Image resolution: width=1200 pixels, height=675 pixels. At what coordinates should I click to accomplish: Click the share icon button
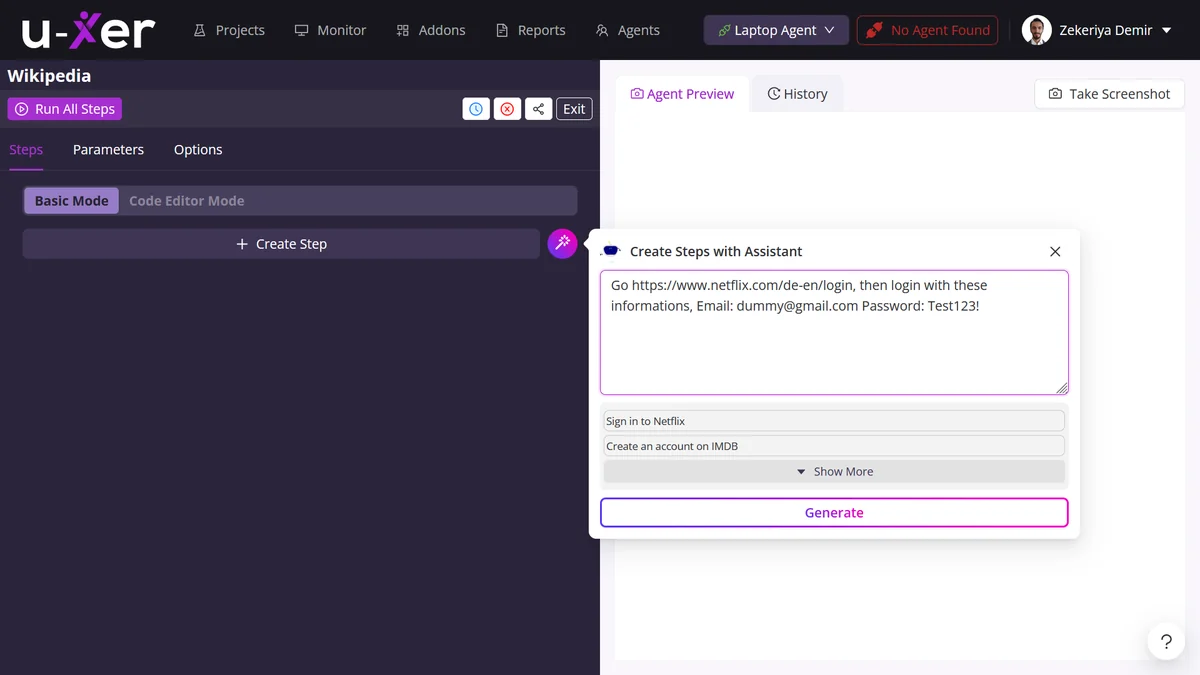(538, 109)
